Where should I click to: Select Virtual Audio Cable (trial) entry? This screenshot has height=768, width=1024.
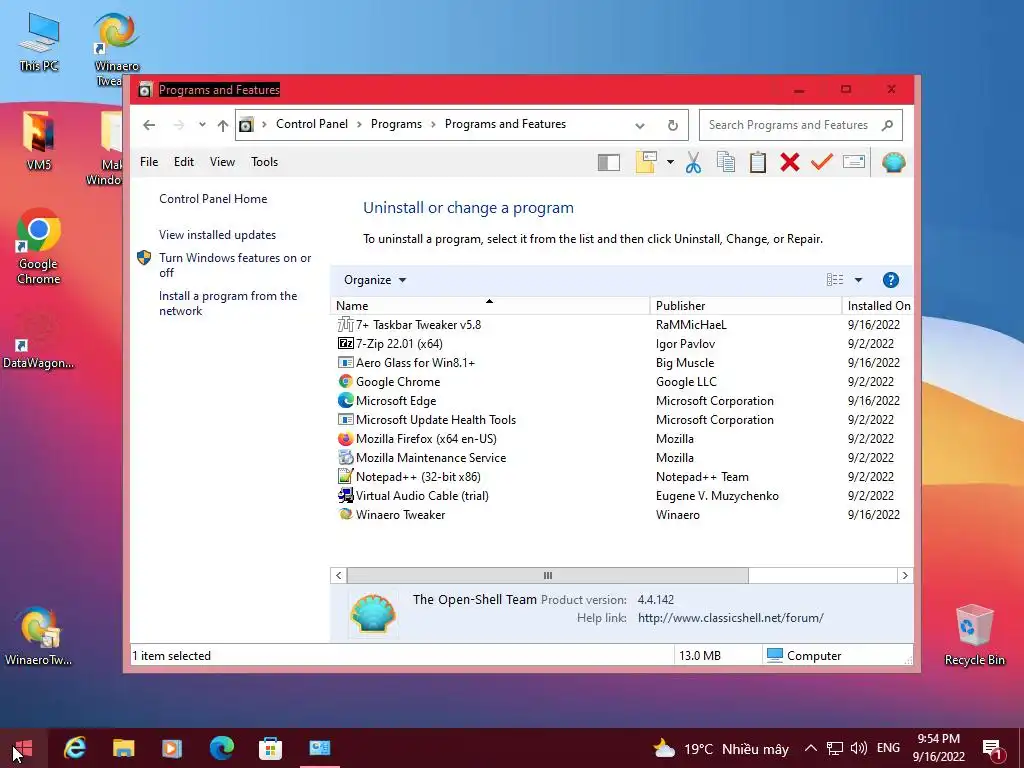[x=422, y=495]
